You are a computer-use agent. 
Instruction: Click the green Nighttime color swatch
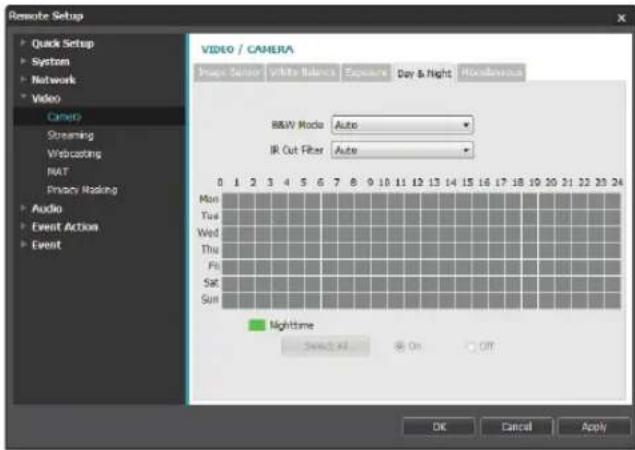[x=257, y=325]
